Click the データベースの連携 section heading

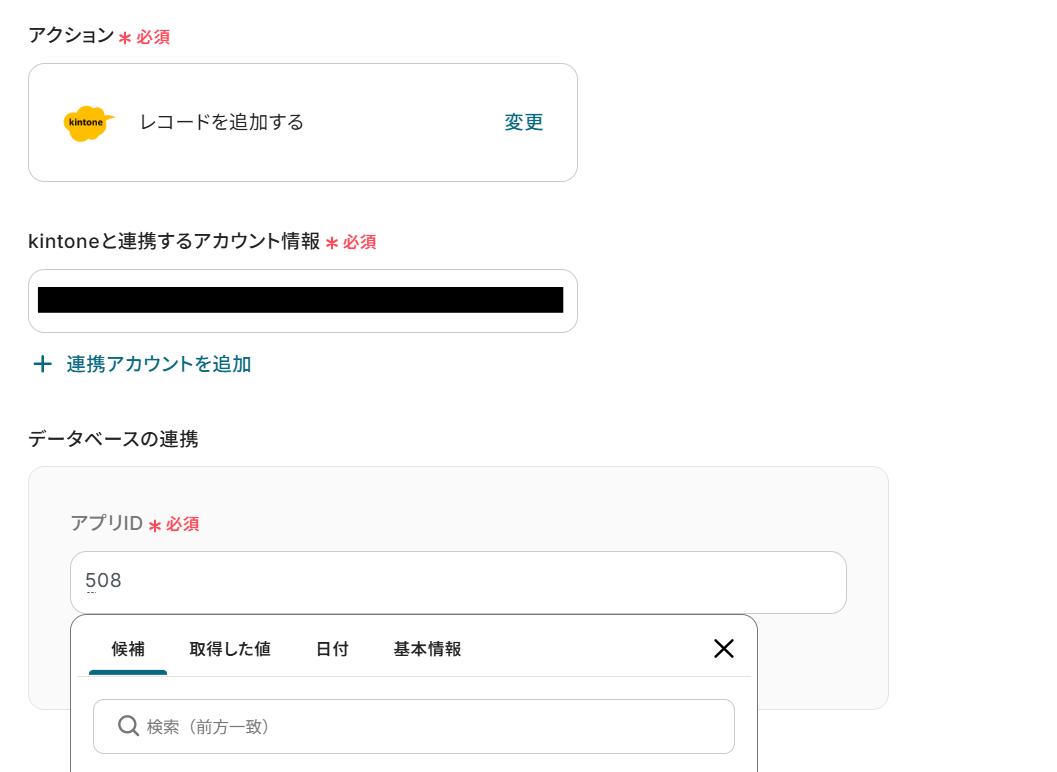[113, 439]
